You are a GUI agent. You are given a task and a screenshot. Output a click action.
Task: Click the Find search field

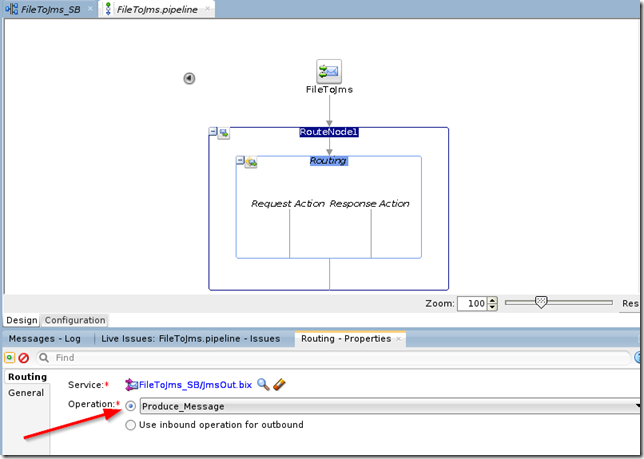[330, 357]
